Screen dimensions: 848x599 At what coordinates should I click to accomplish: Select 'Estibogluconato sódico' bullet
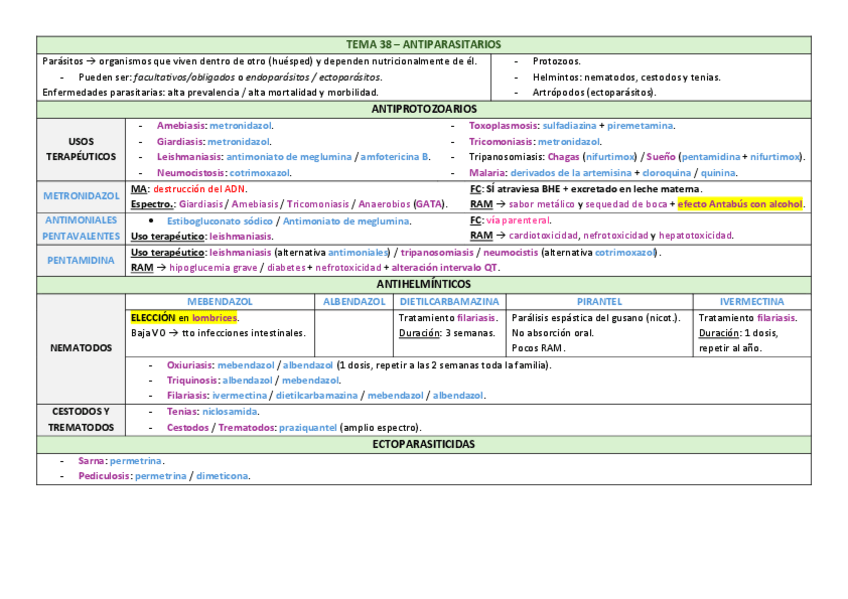220,222
